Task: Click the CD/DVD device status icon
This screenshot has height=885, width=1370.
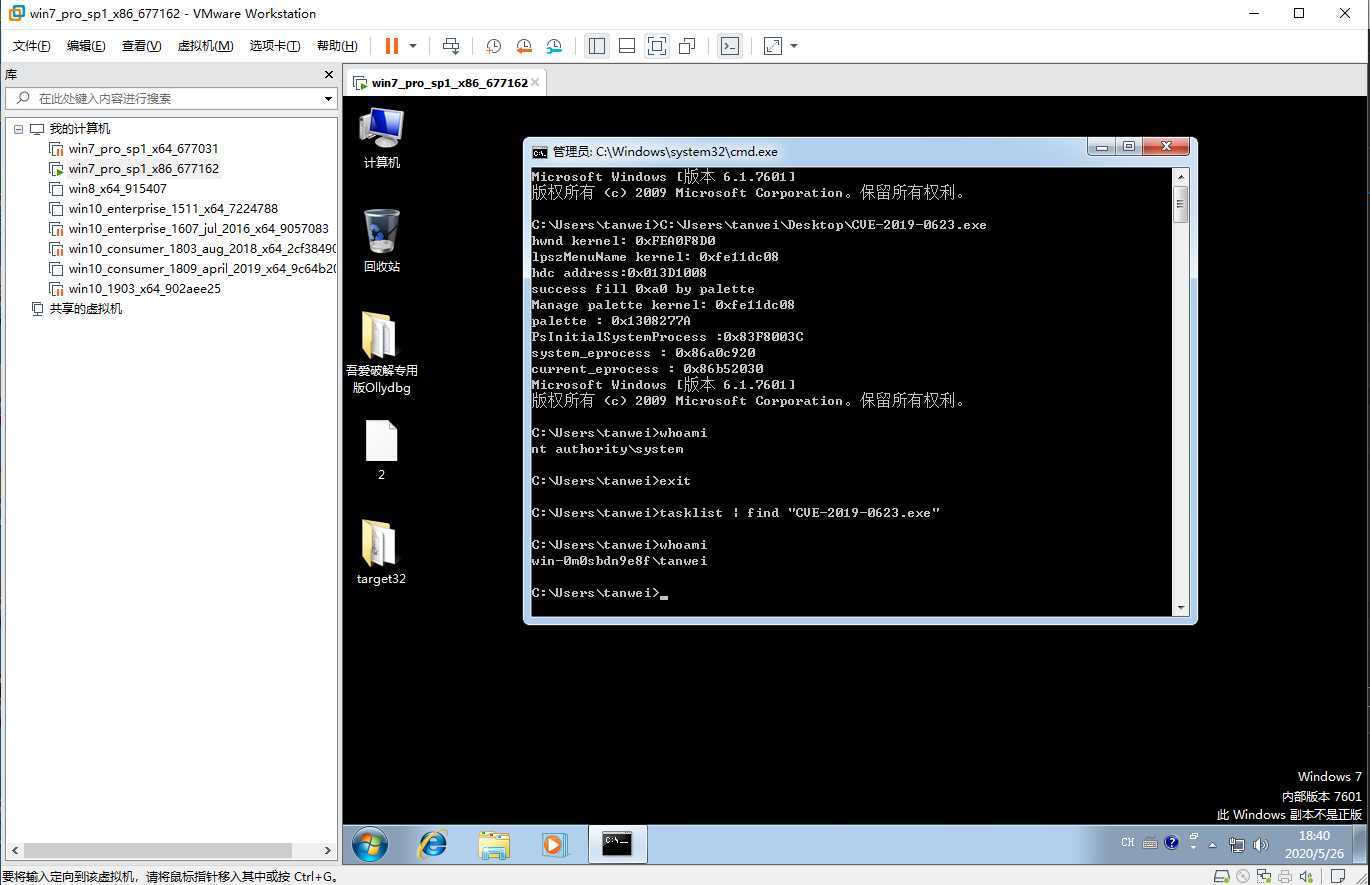Action: point(1242,877)
